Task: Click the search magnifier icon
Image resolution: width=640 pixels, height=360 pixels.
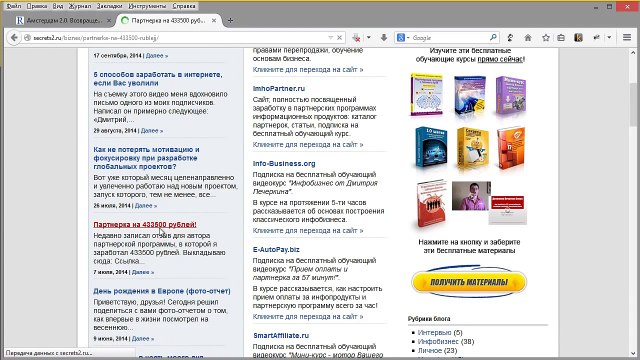Action: 493,38
